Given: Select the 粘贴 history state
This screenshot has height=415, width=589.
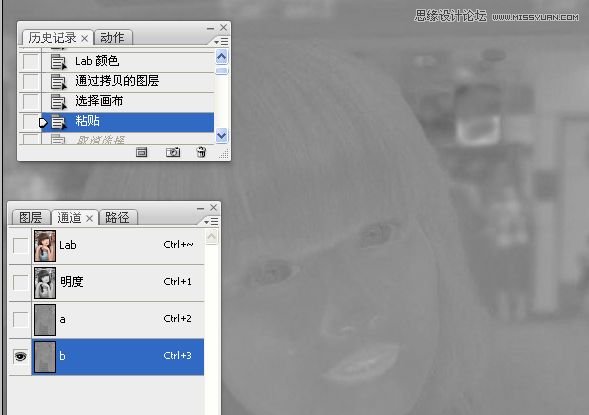Looking at the screenshot, I should click(x=128, y=122).
